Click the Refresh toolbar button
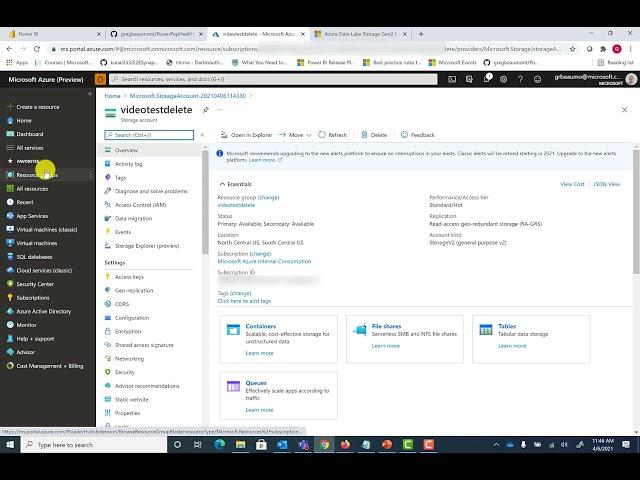Viewport: 640px width, 480px height. click(x=332, y=134)
